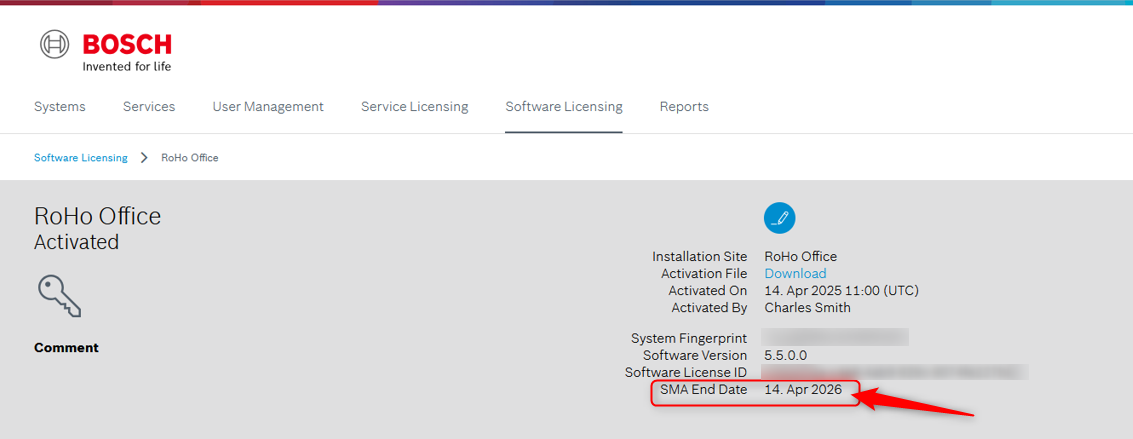The width and height of the screenshot is (1133, 439).
Task: Click the breadcrumb chevron separator
Action: click(144, 158)
